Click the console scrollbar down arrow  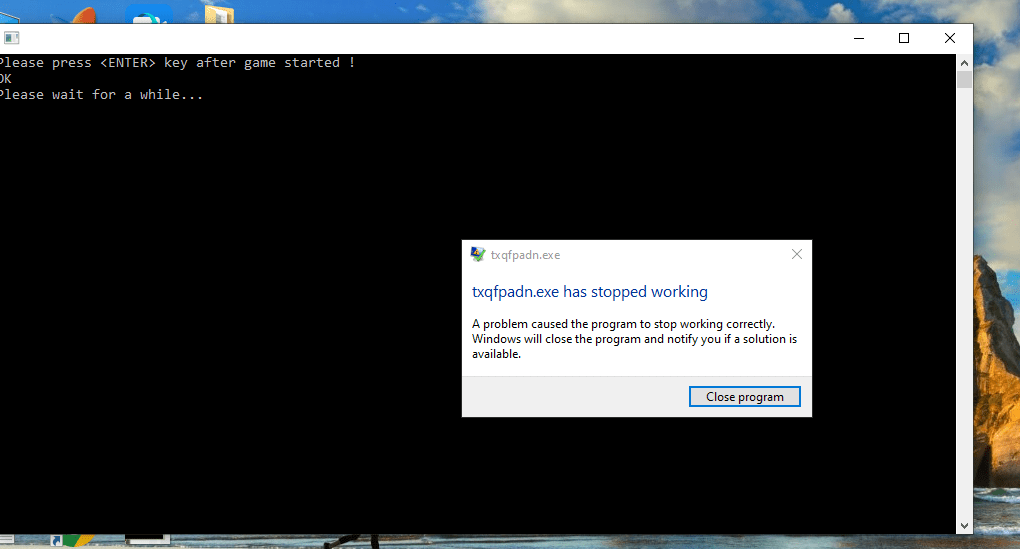pyautogui.click(x=964, y=526)
